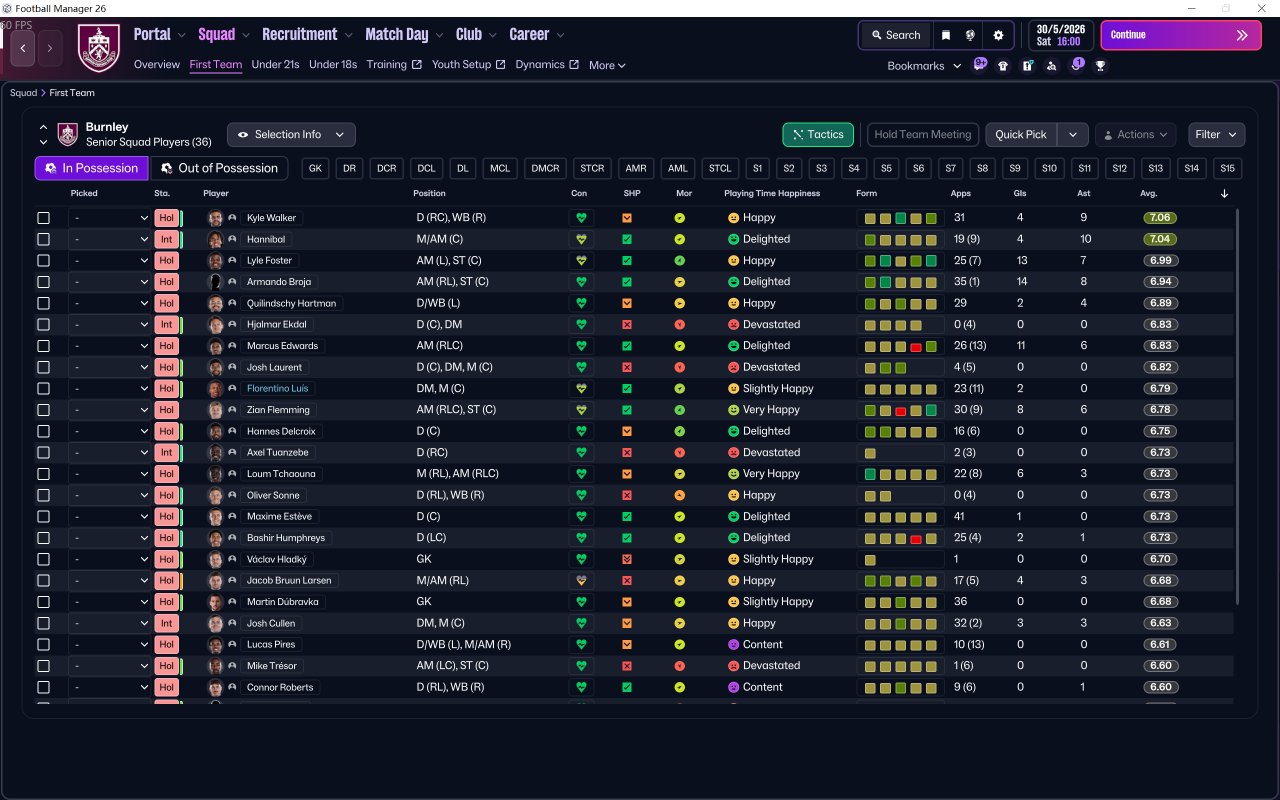This screenshot has width=1280, height=800.
Task: Tick the checkbox for Kyle Walker
Action: click(x=43, y=218)
